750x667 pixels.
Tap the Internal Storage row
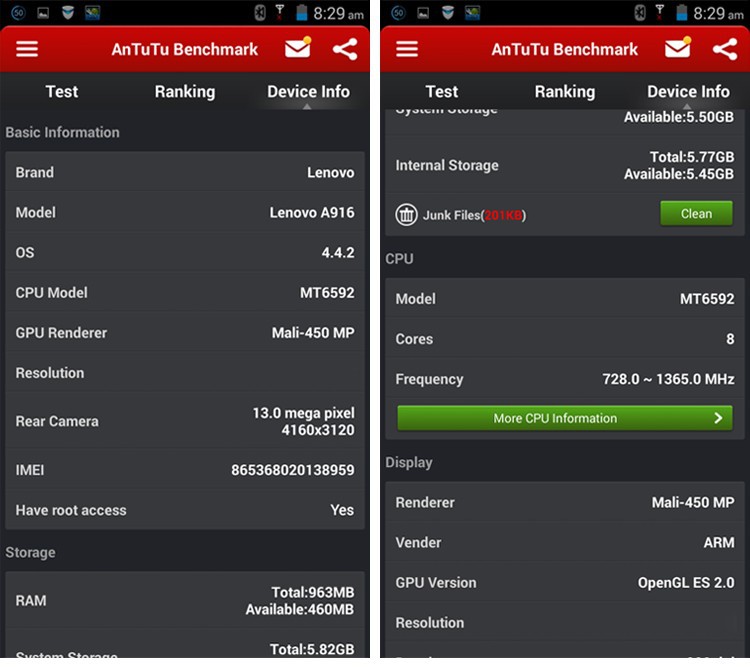[x=565, y=166]
